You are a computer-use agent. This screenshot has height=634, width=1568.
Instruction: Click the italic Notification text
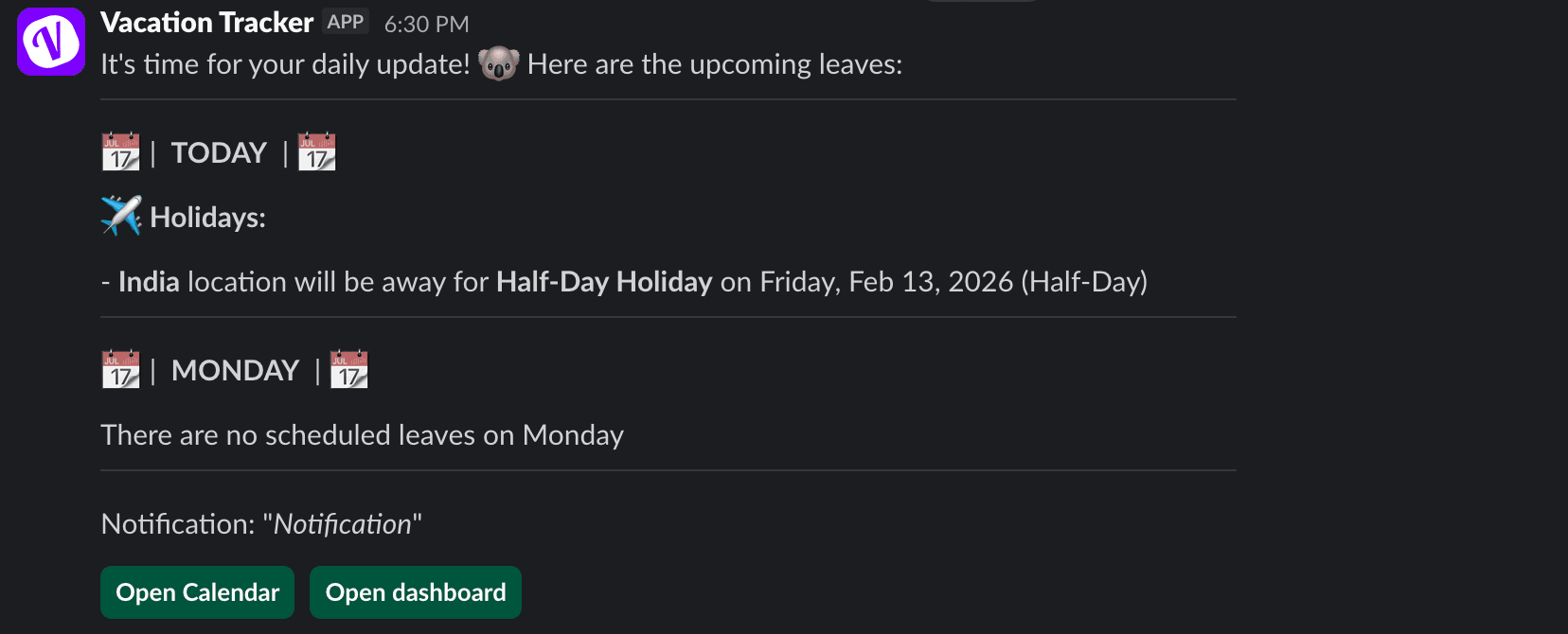tap(342, 524)
